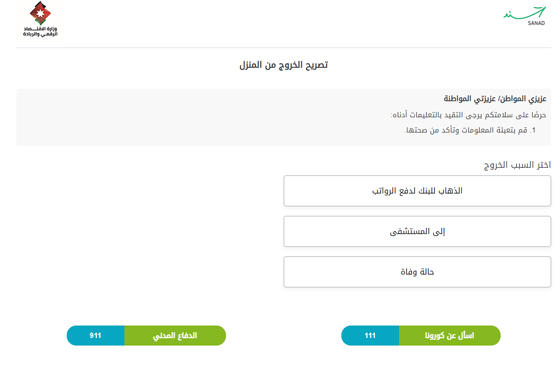
Task: Click the ministry name text under the emblem
Action: click(40, 31)
